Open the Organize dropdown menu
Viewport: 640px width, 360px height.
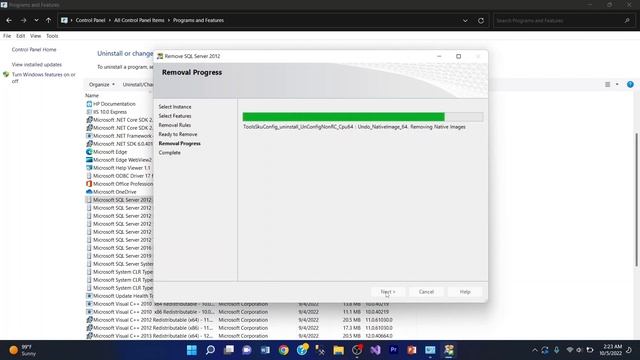click(102, 84)
